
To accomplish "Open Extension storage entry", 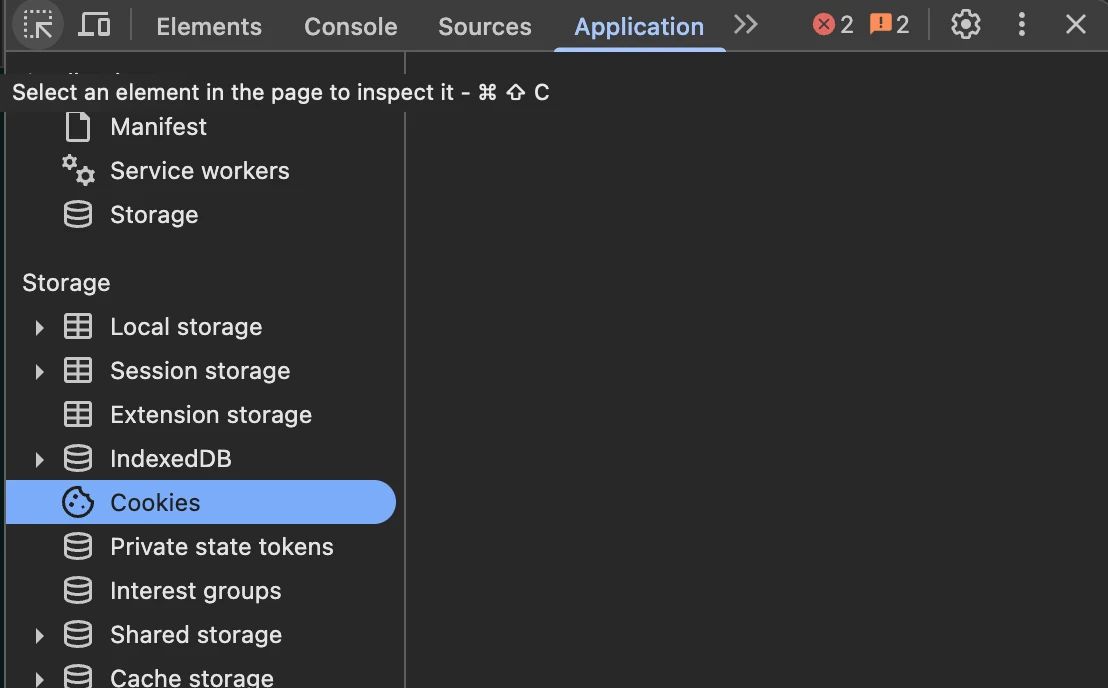I will tap(210, 415).
